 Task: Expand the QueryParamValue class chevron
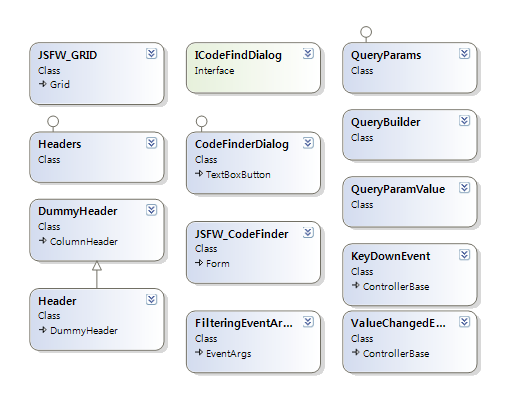[465, 188]
